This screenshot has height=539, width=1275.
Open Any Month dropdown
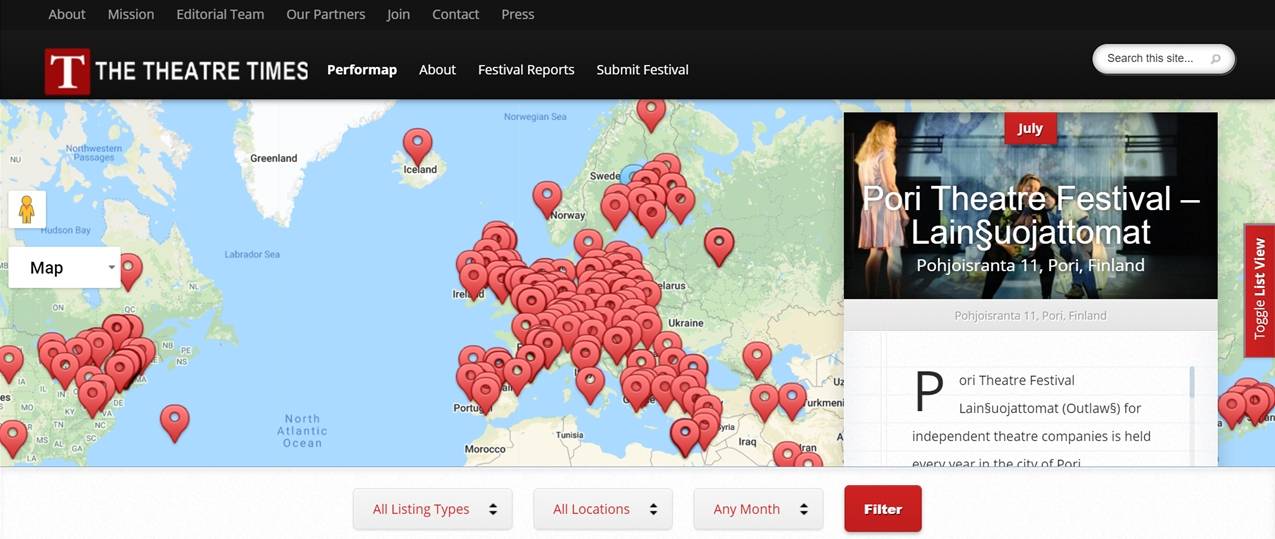coord(758,509)
